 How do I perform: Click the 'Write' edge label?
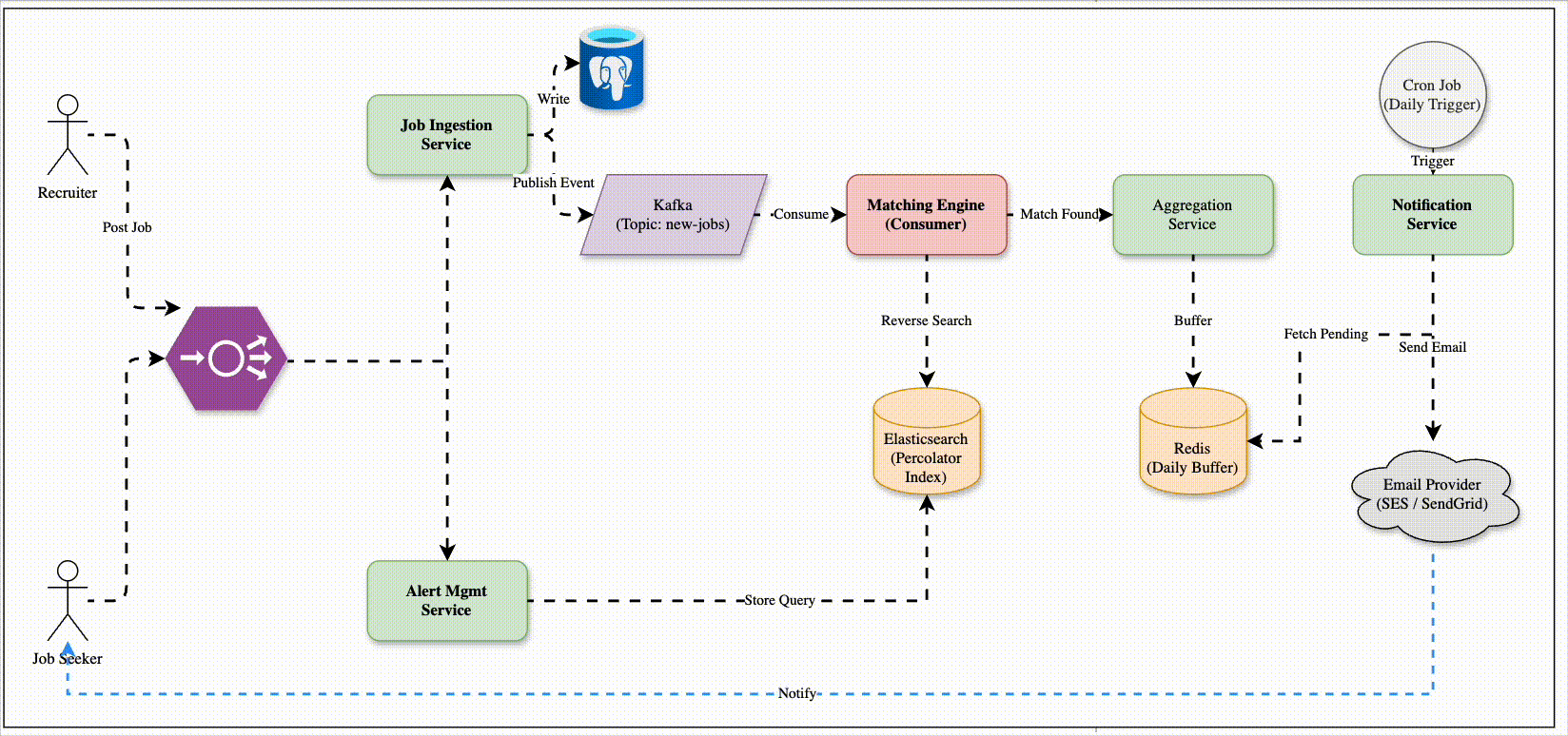coord(554,99)
